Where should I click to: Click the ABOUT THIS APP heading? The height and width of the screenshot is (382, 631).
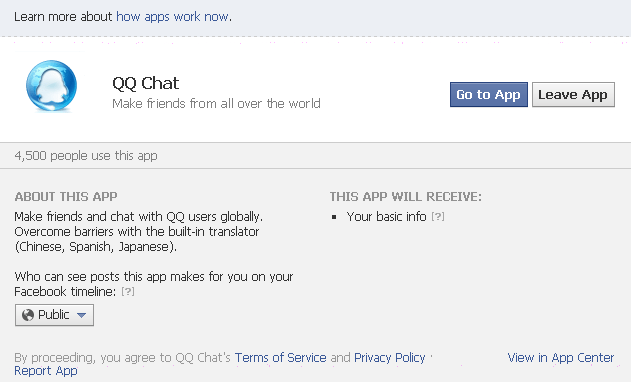click(x=66, y=196)
